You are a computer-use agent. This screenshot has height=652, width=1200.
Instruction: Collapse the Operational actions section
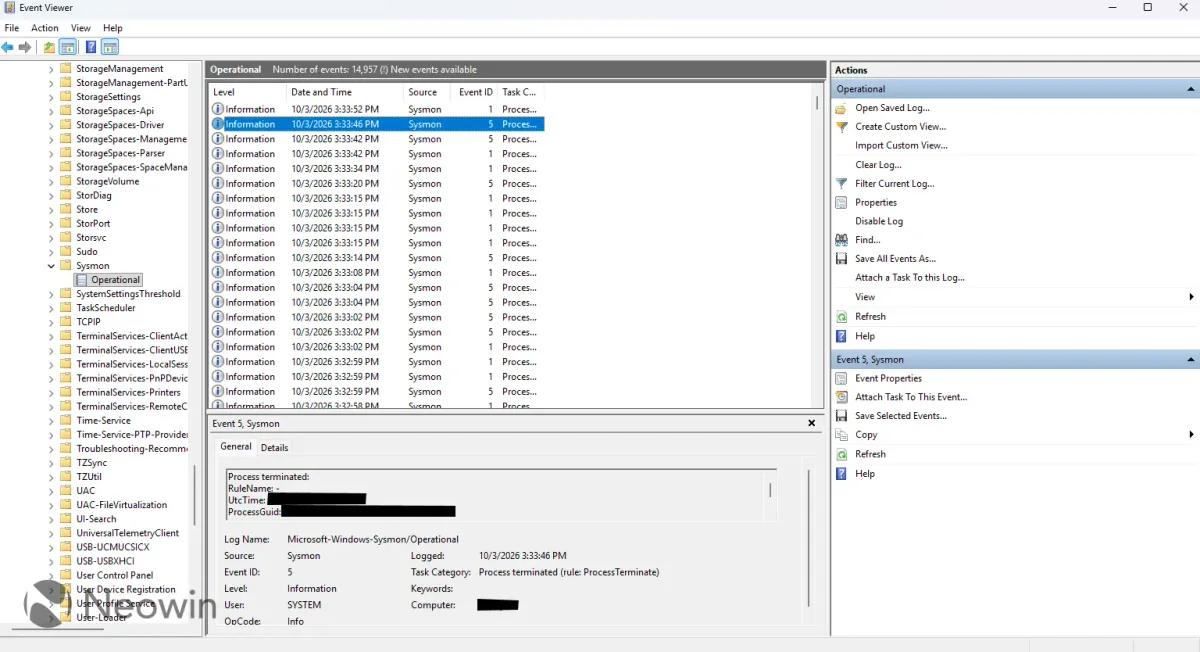[x=1191, y=89]
